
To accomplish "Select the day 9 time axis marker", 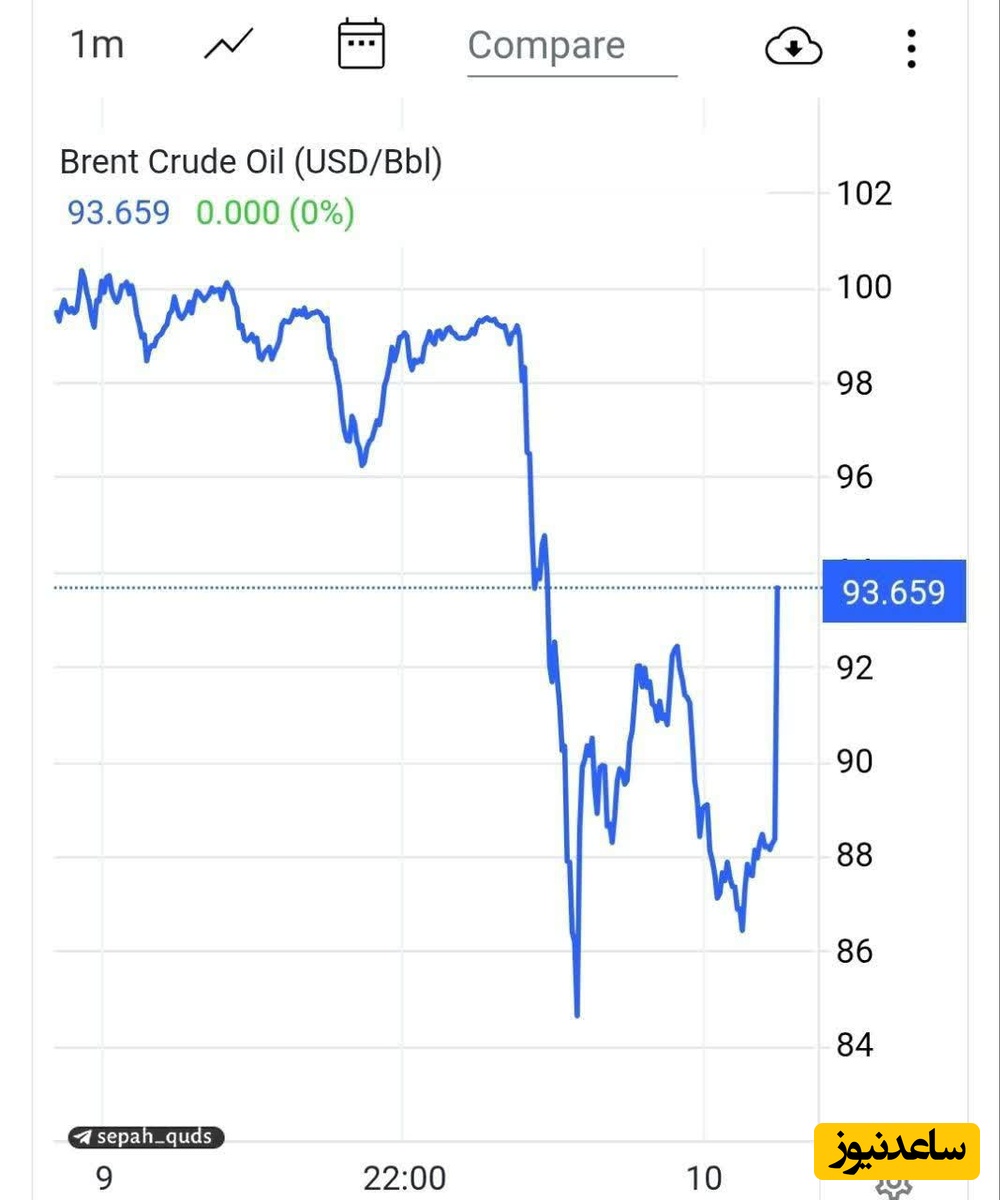I will coord(104,1178).
